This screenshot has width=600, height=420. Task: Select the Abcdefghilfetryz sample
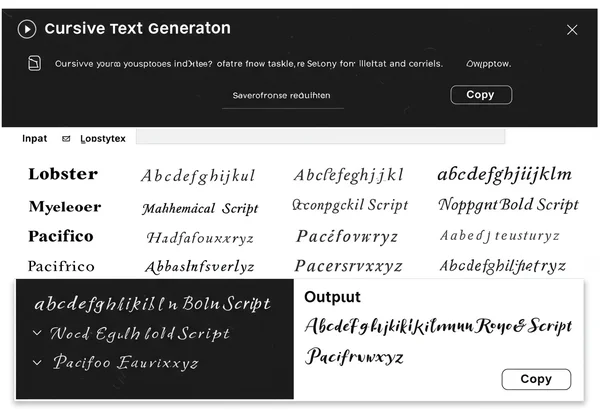(502, 266)
